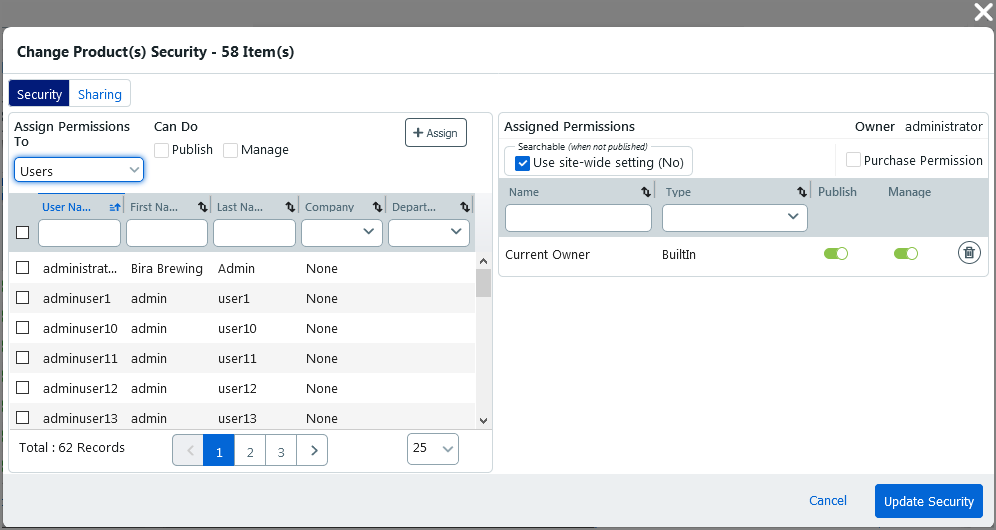Check the Purchase Permission box
996x530 pixels.
[853, 160]
